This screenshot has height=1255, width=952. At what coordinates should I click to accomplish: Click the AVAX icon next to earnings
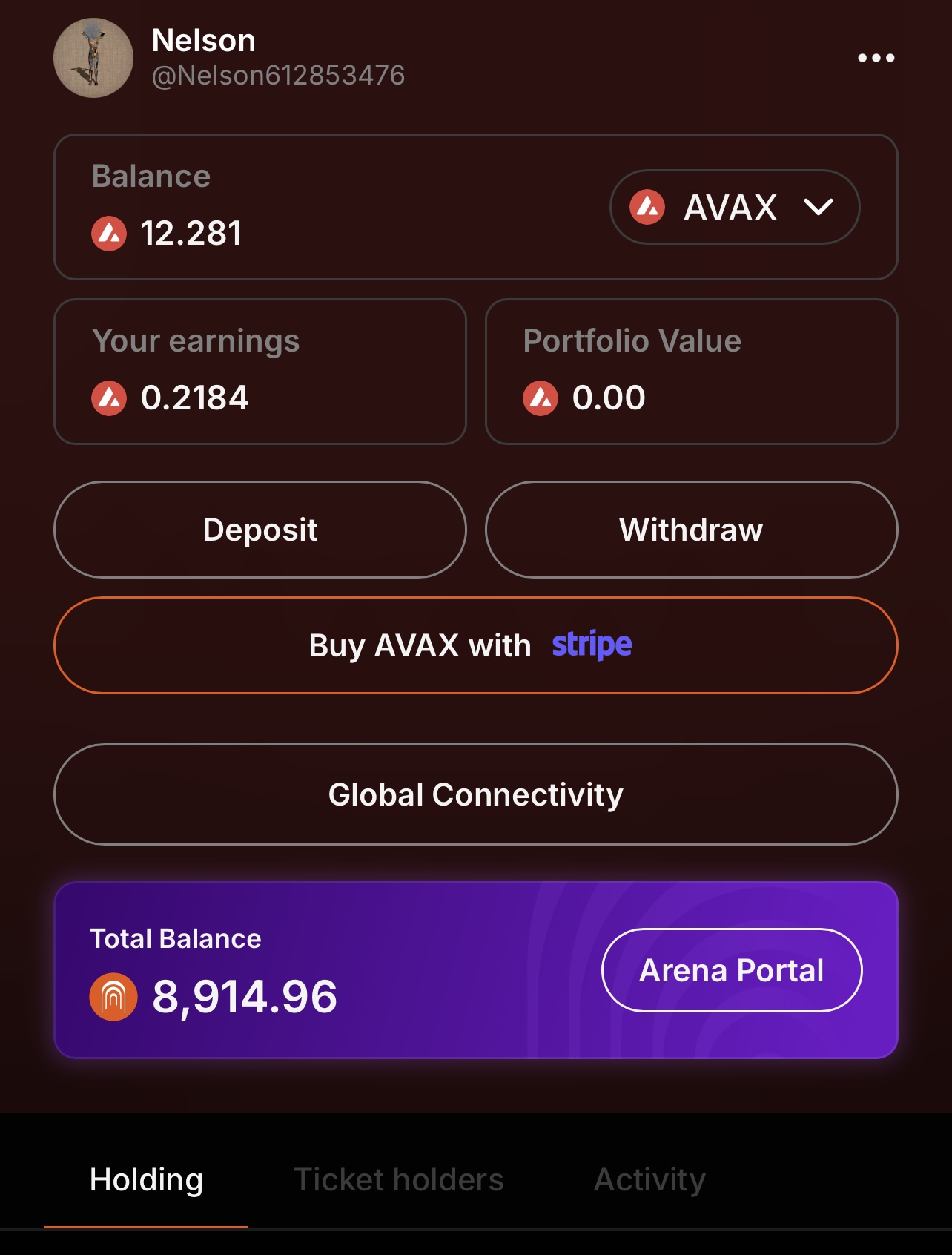click(109, 398)
